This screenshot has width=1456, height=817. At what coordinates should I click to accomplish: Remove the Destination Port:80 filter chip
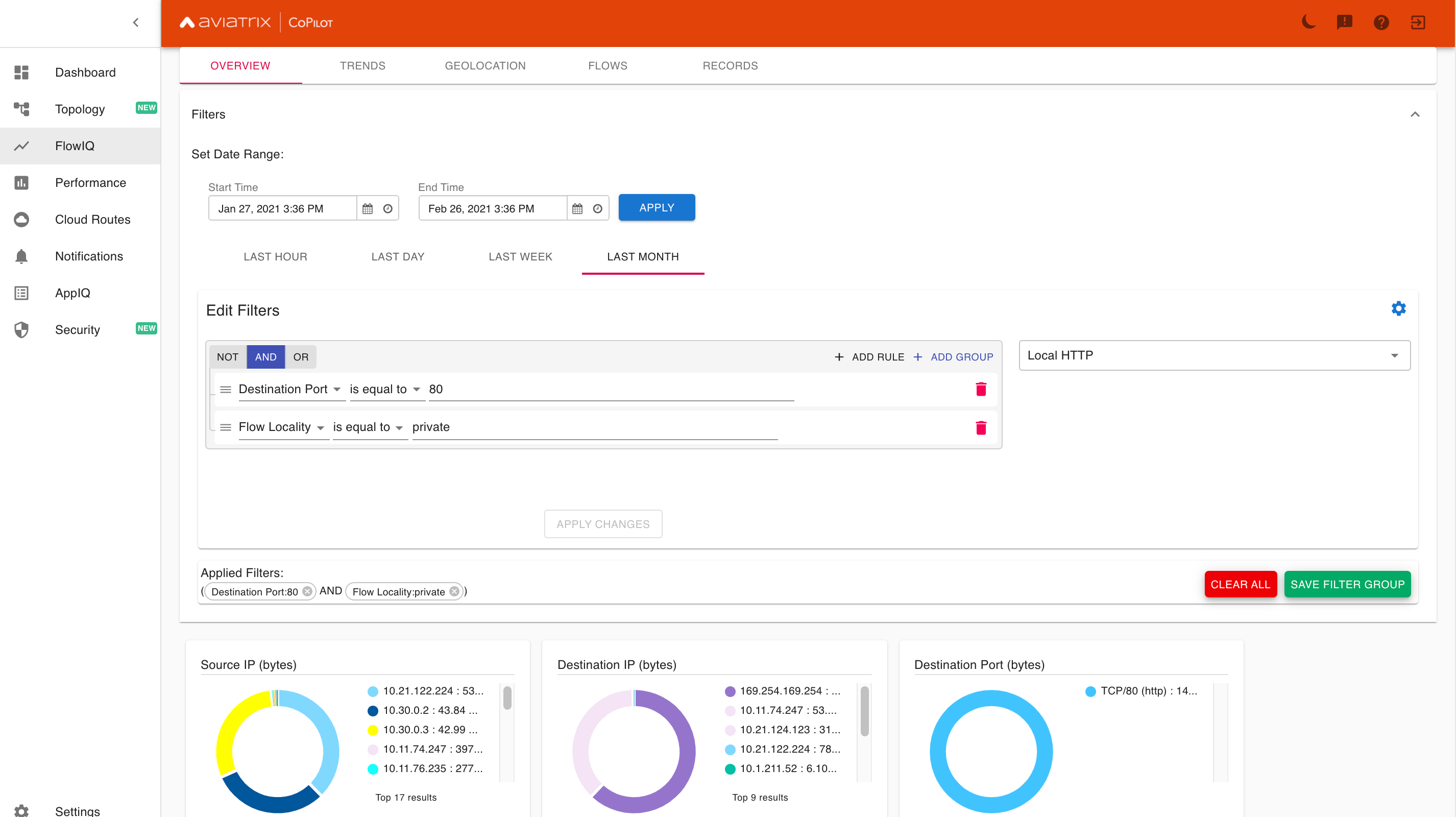point(307,591)
